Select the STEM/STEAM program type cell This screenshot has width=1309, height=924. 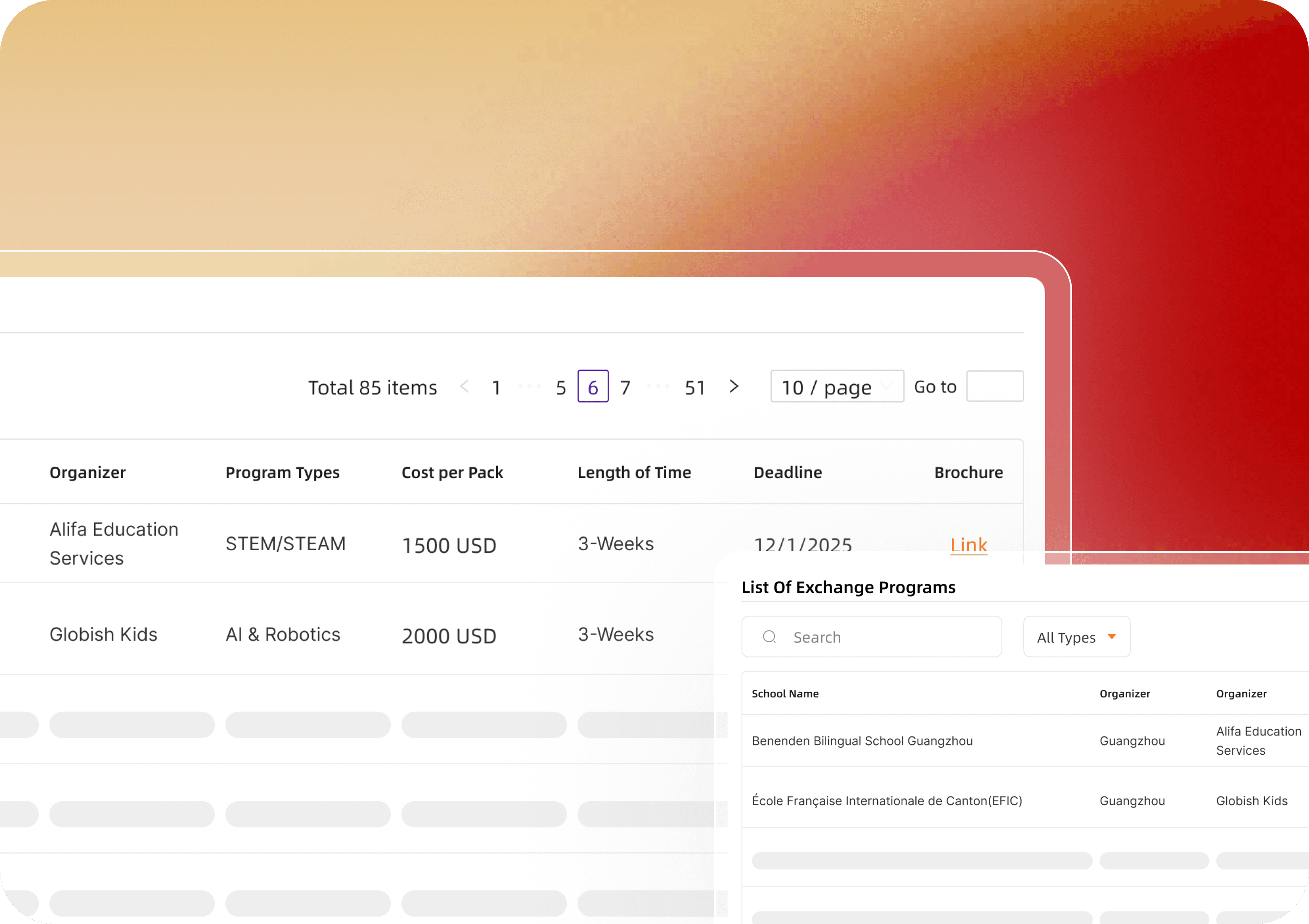click(x=286, y=544)
